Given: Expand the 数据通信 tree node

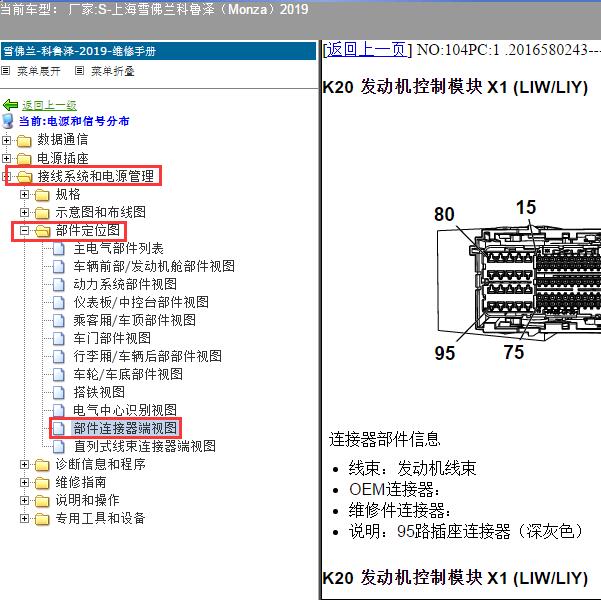Looking at the screenshot, I should tap(6, 140).
